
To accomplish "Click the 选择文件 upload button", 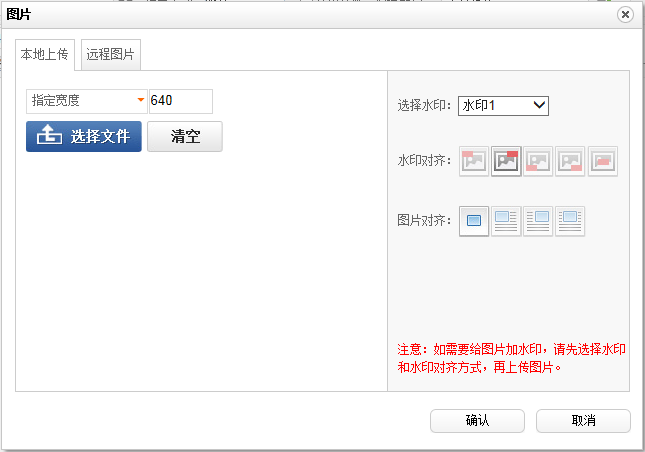I will pos(84,137).
